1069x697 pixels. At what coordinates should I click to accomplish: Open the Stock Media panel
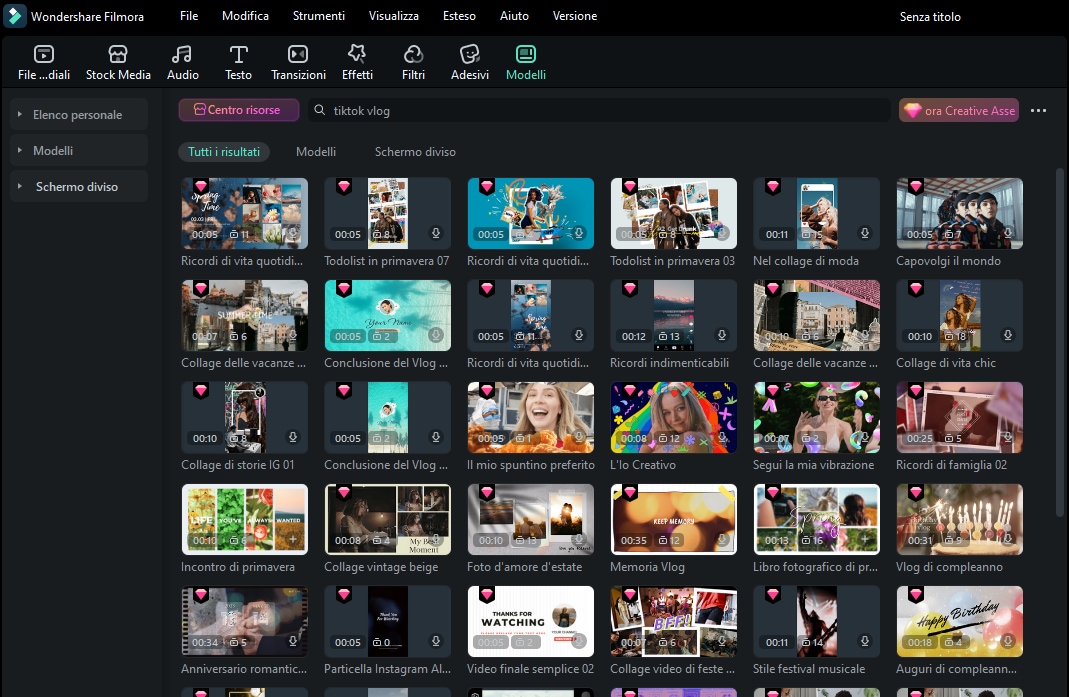[118, 62]
